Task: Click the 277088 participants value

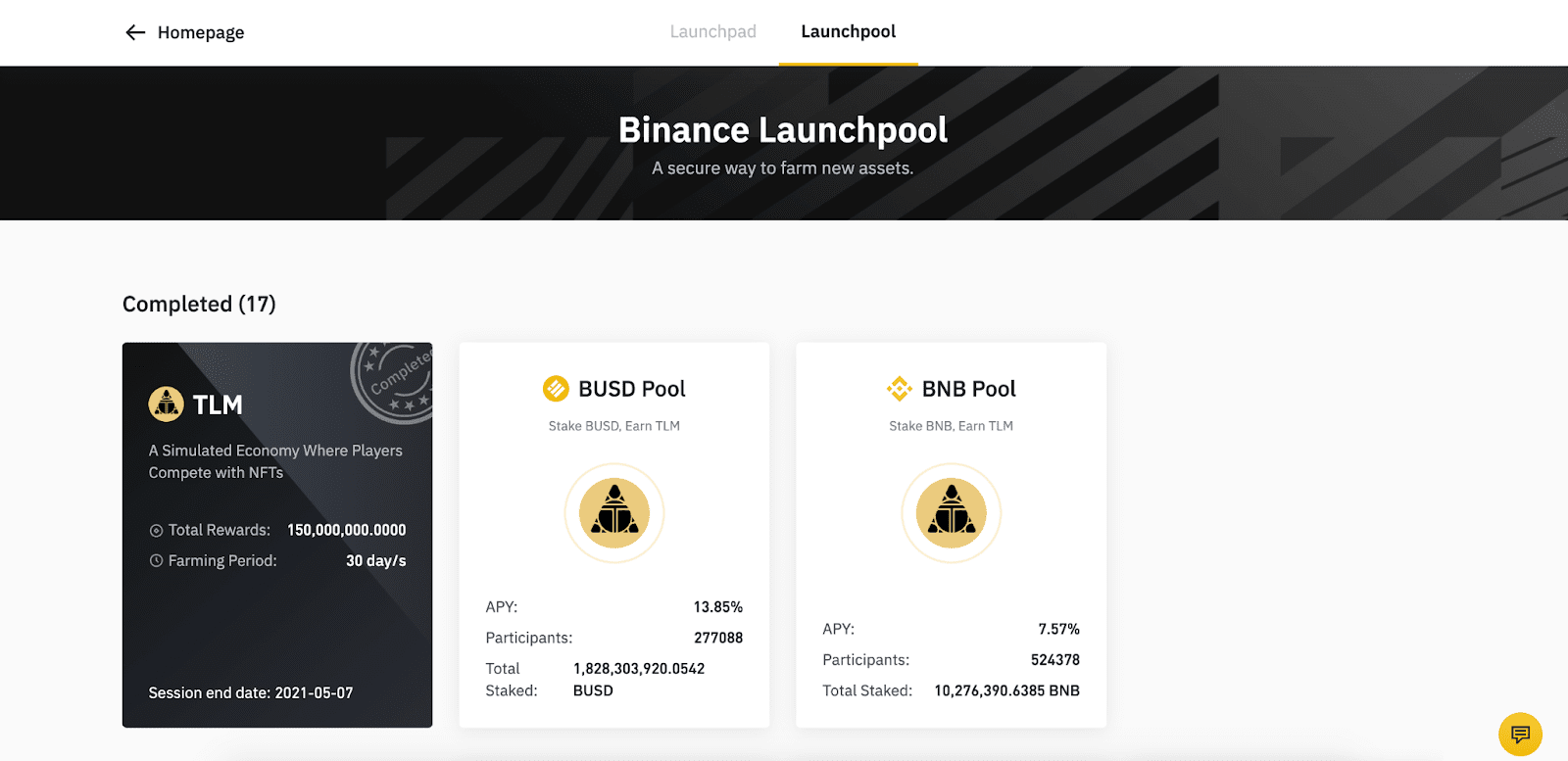Action: point(718,638)
